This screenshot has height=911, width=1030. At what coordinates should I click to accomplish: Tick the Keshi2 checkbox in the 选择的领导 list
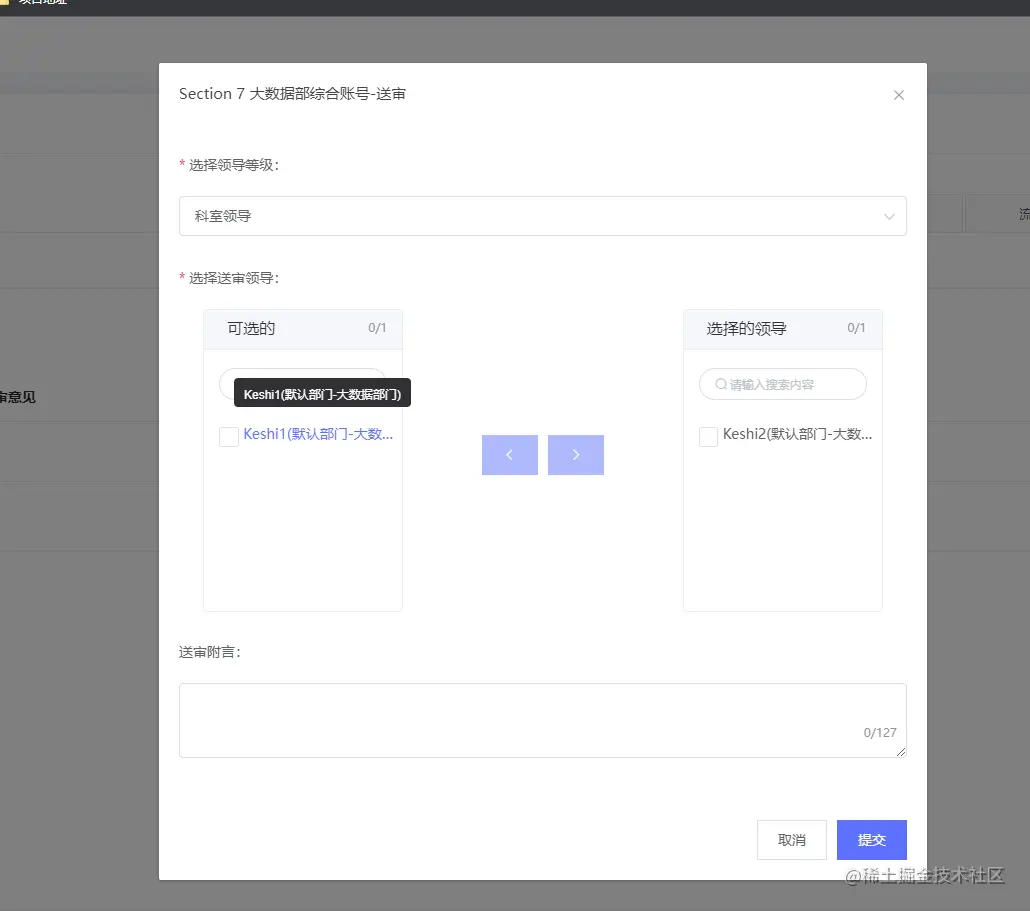point(708,436)
